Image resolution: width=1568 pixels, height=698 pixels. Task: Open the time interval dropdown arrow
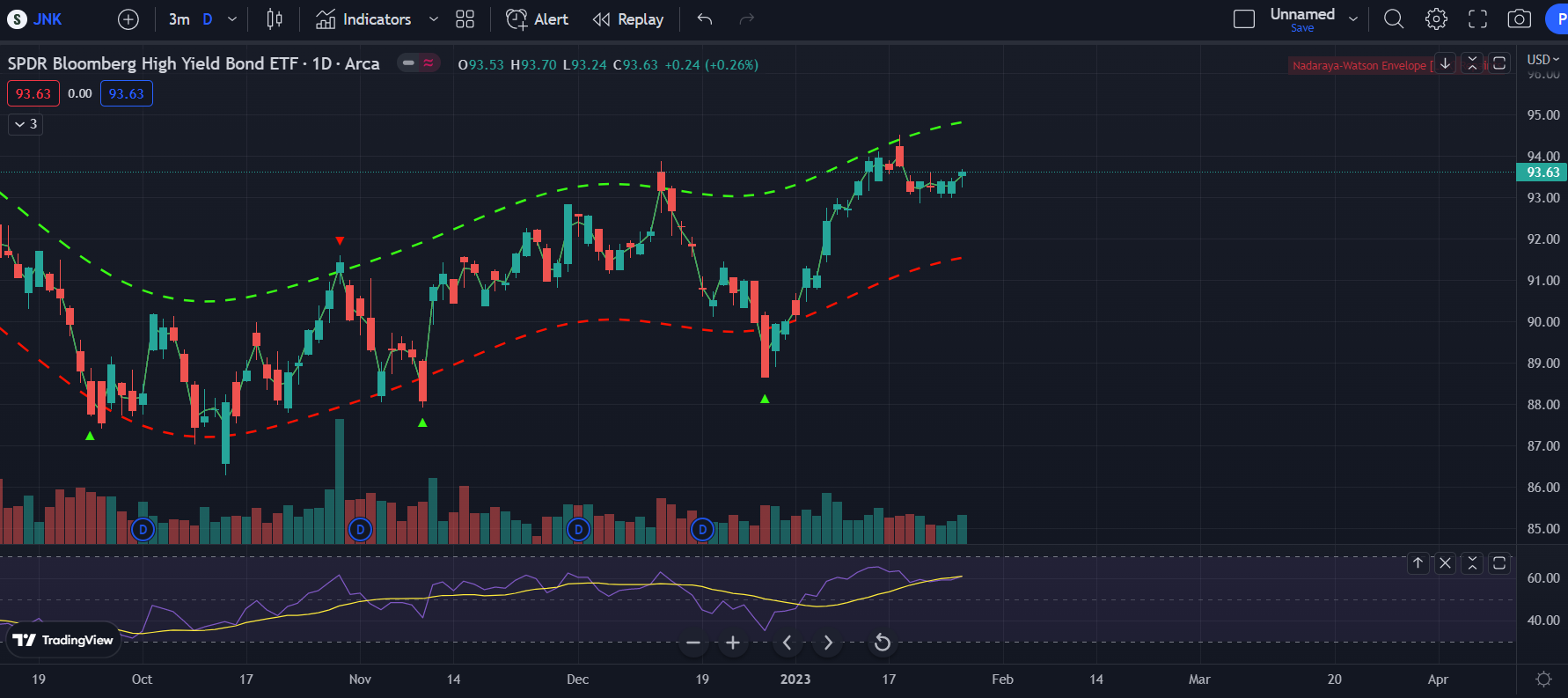point(232,19)
